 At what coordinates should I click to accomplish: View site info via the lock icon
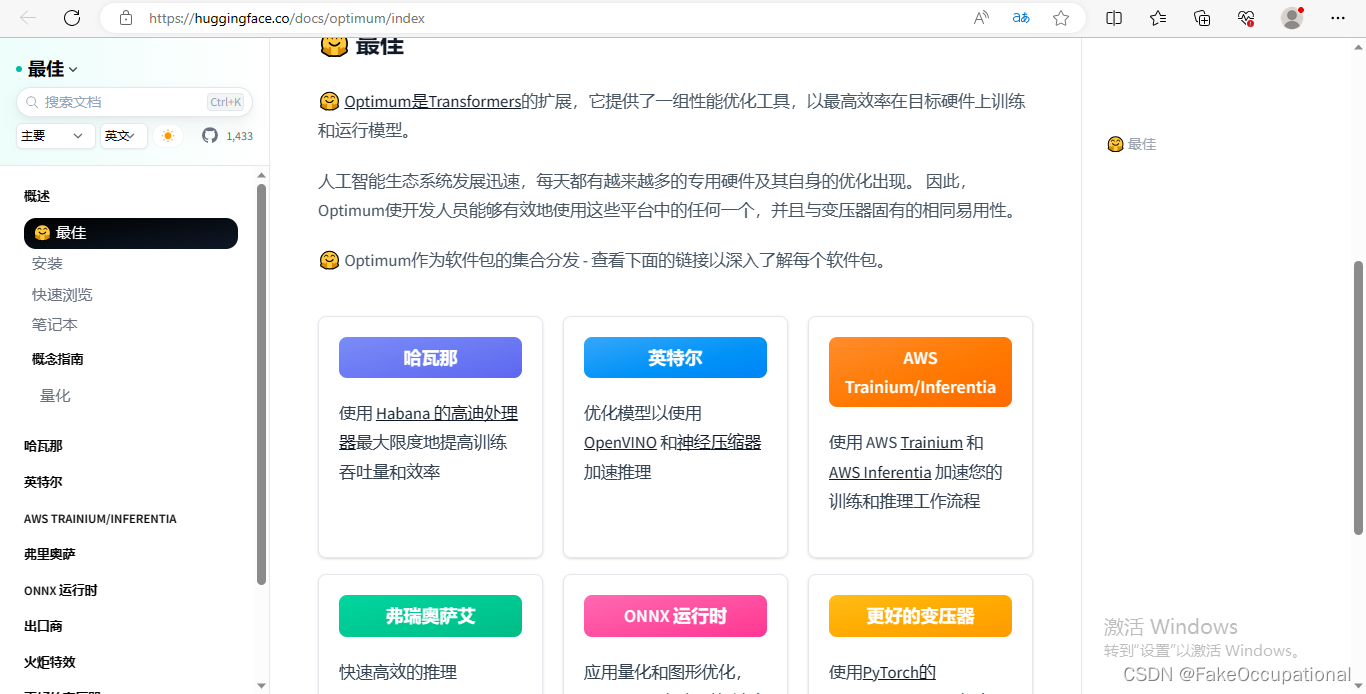125,18
